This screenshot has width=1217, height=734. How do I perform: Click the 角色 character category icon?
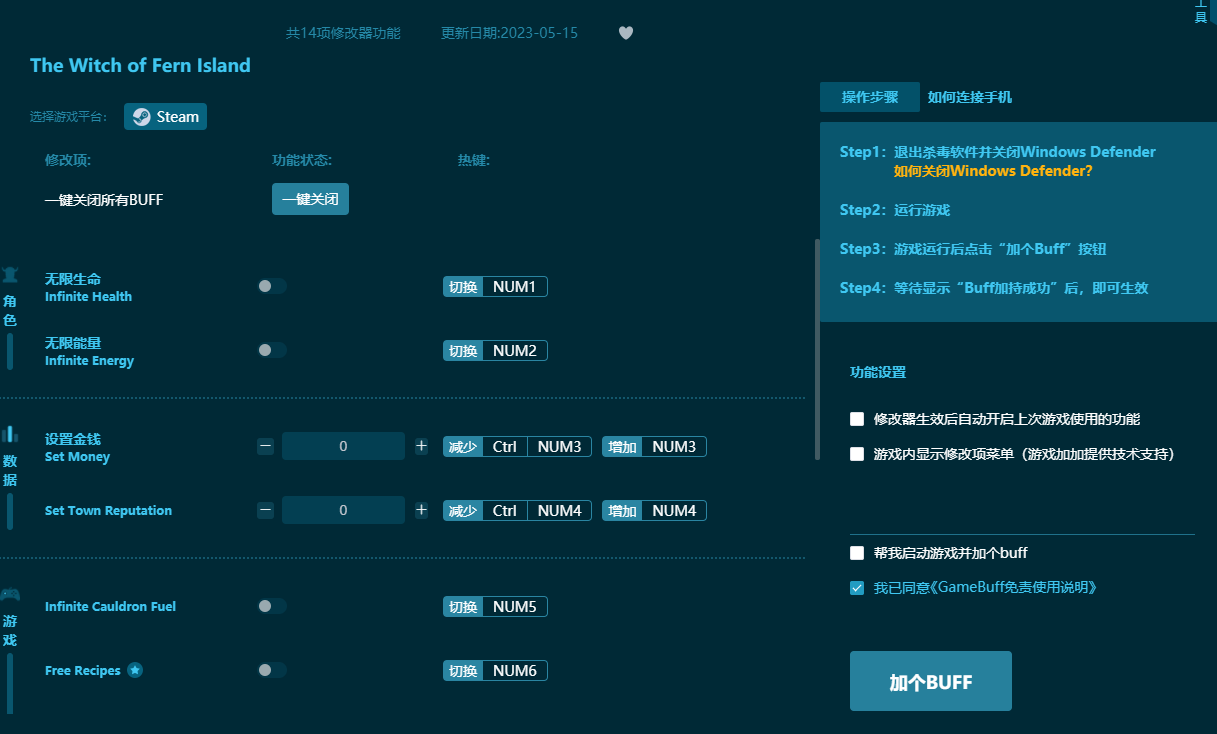10,275
